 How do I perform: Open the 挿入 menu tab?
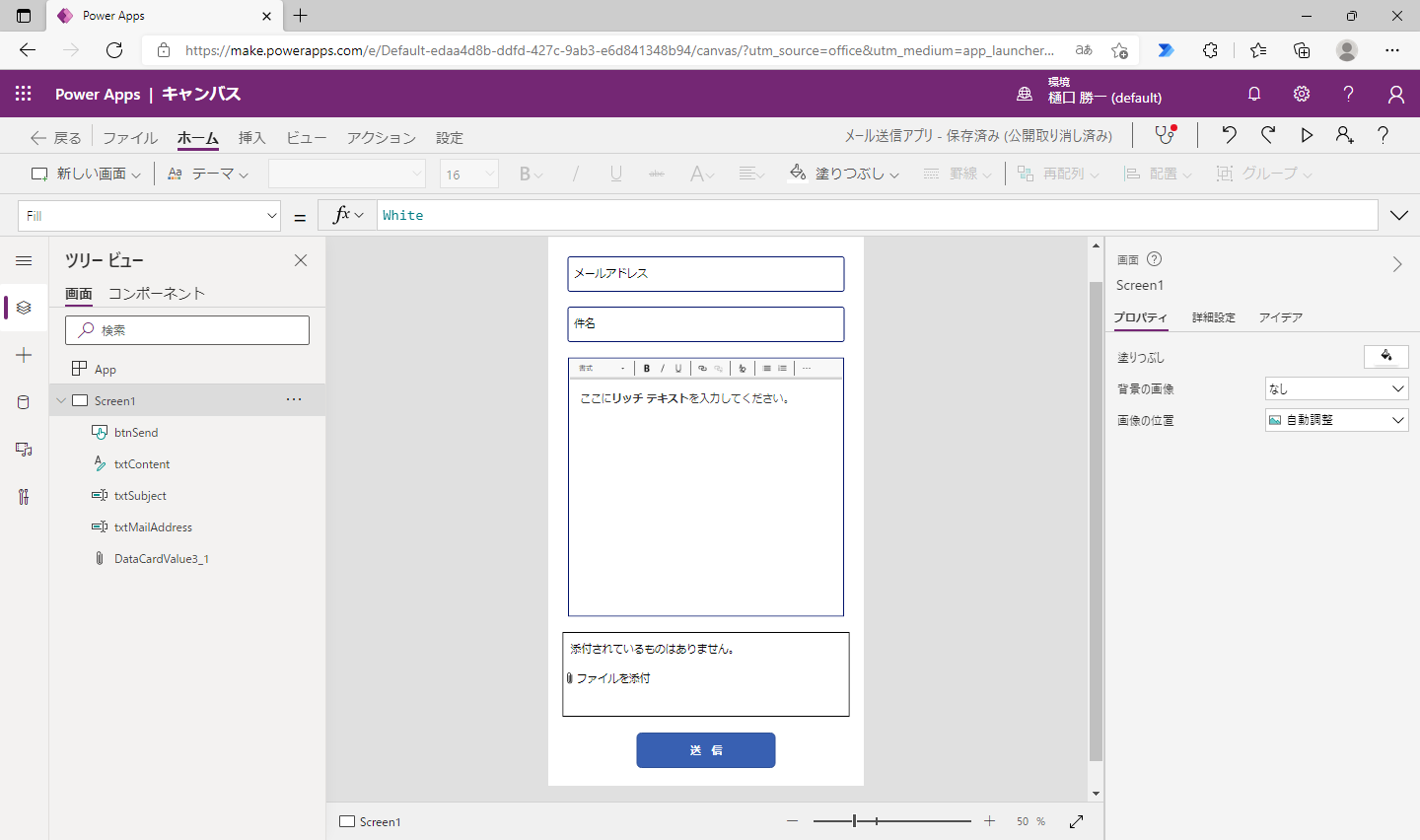pos(252,137)
